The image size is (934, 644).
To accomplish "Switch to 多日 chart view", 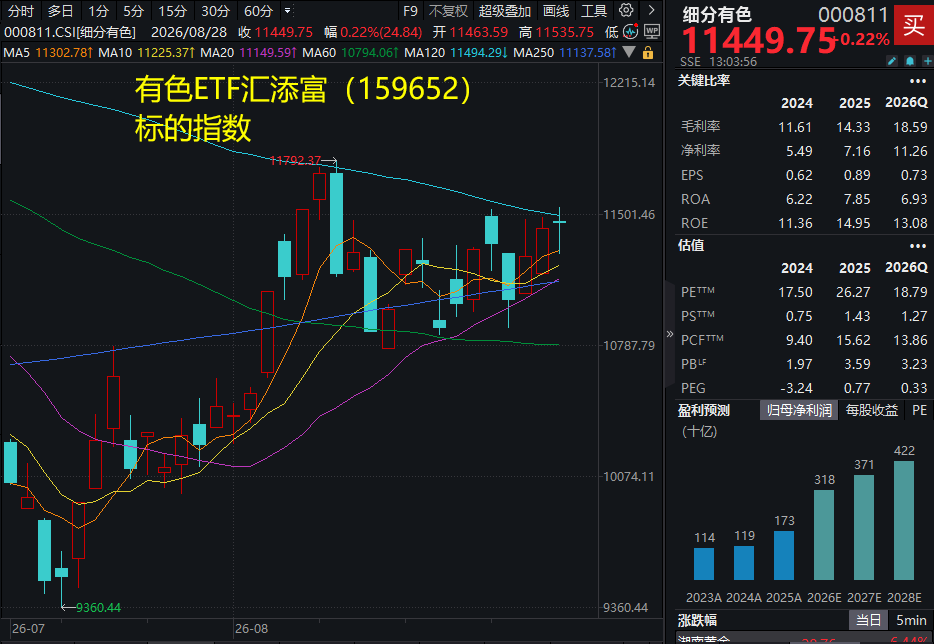I will 60,11.
